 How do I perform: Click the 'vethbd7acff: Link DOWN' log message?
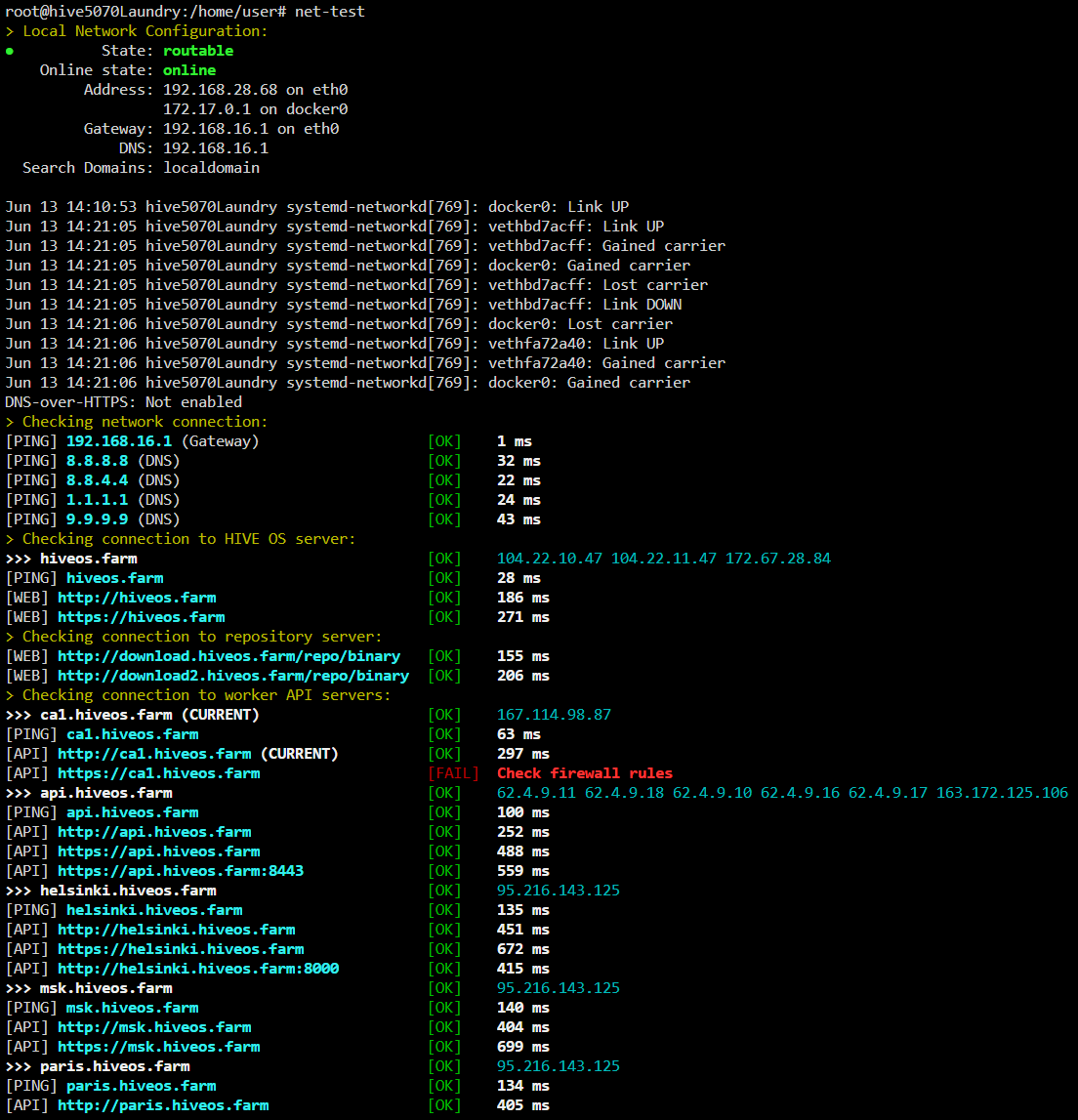(x=584, y=305)
